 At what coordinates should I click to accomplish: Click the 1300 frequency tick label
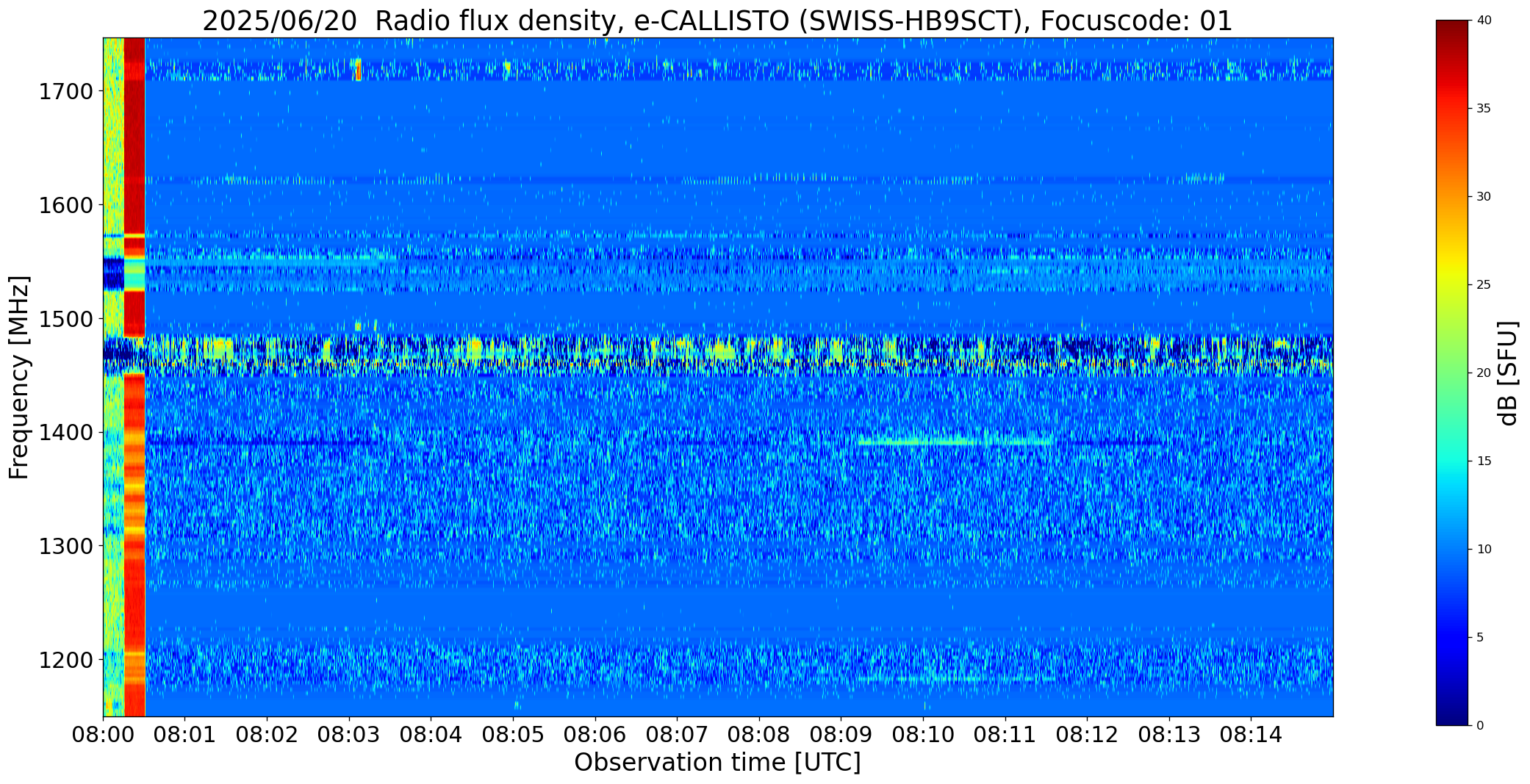click(x=65, y=546)
